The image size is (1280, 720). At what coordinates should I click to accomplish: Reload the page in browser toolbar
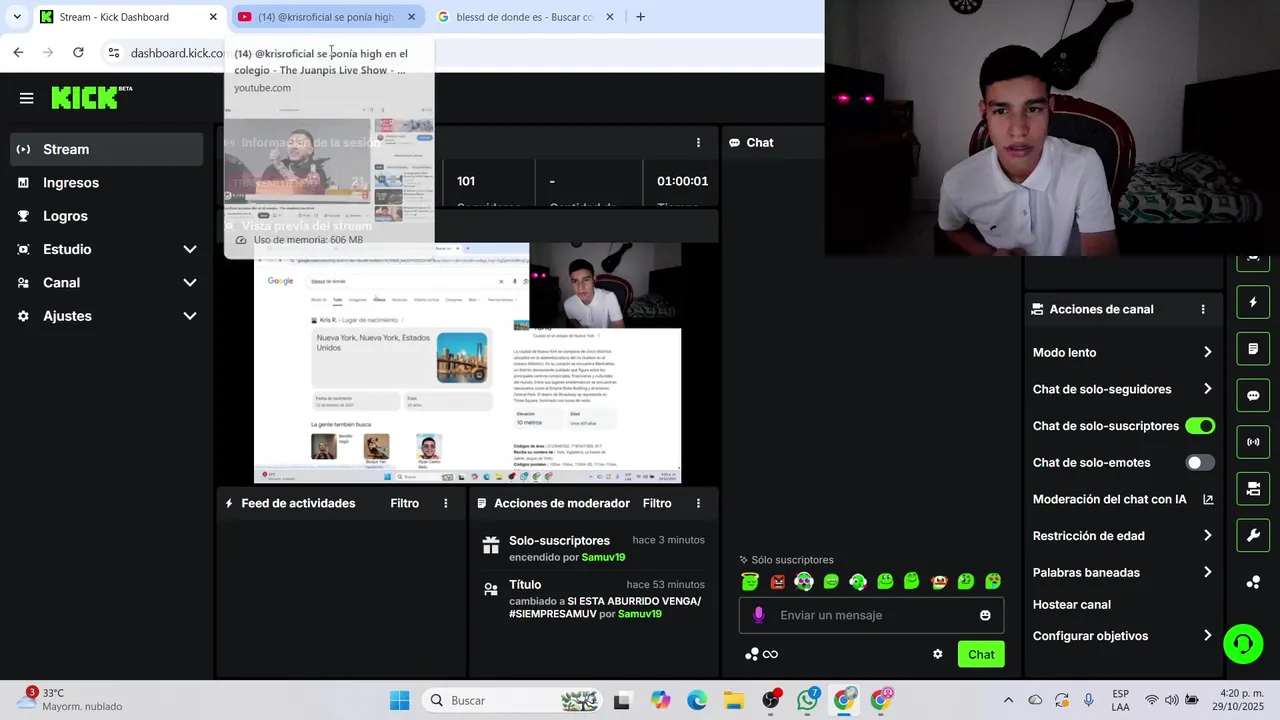pyautogui.click(x=78, y=52)
